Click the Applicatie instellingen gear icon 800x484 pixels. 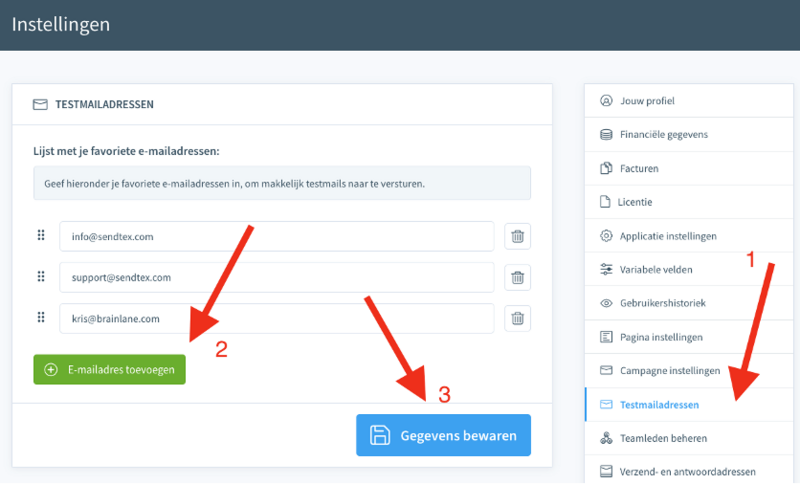click(x=605, y=236)
